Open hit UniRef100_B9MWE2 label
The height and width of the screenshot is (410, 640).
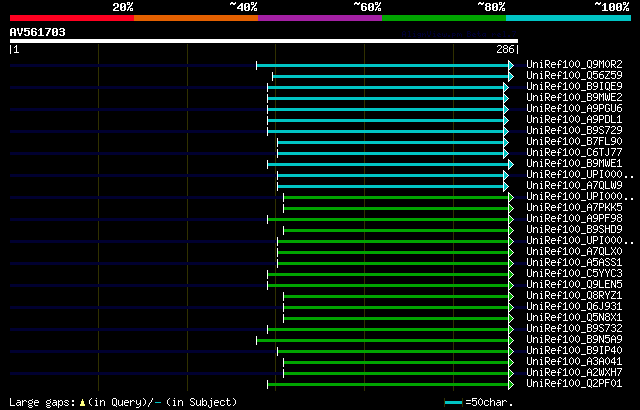(574, 98)
